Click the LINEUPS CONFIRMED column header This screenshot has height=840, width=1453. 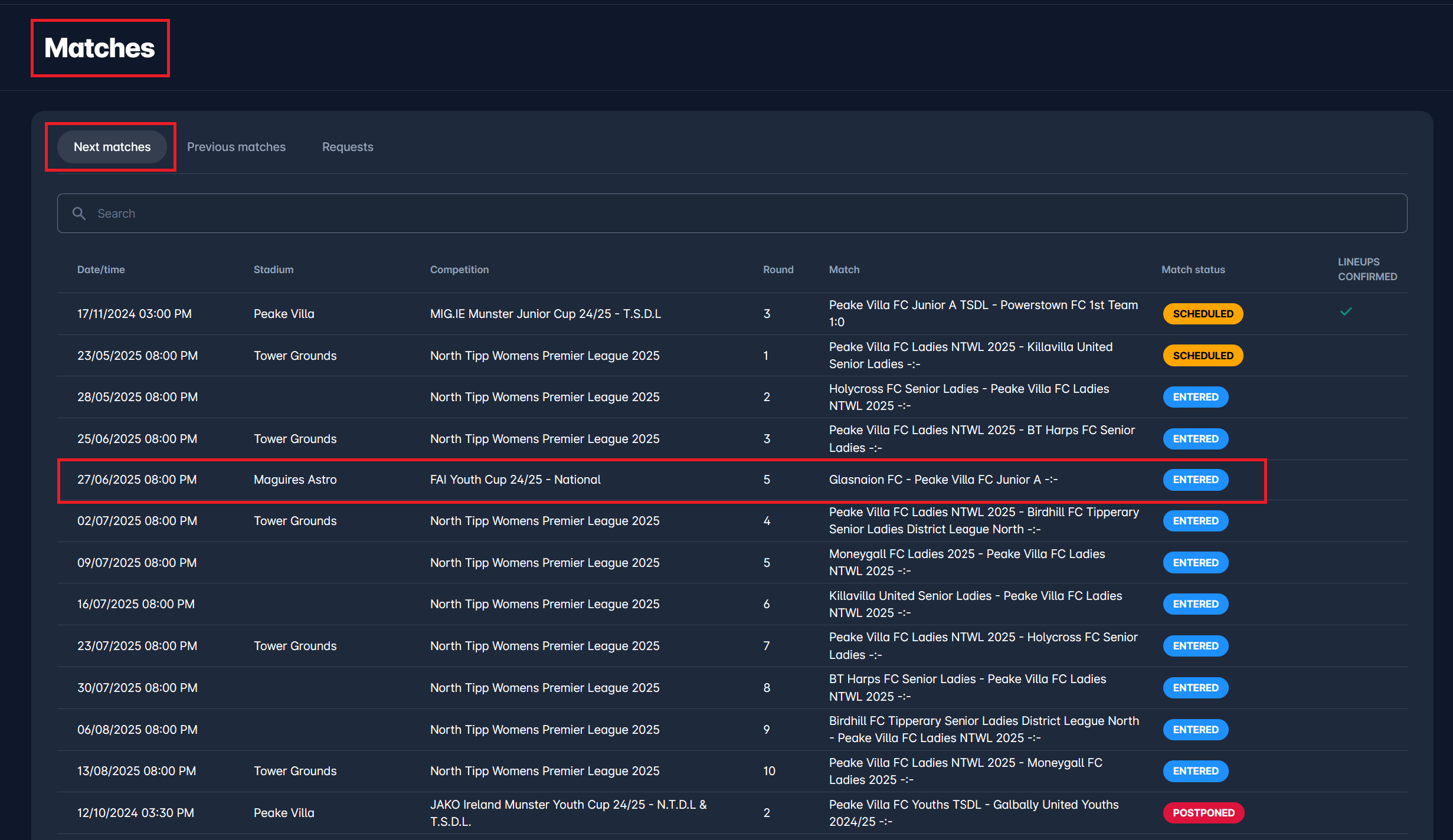point(1367,269)
